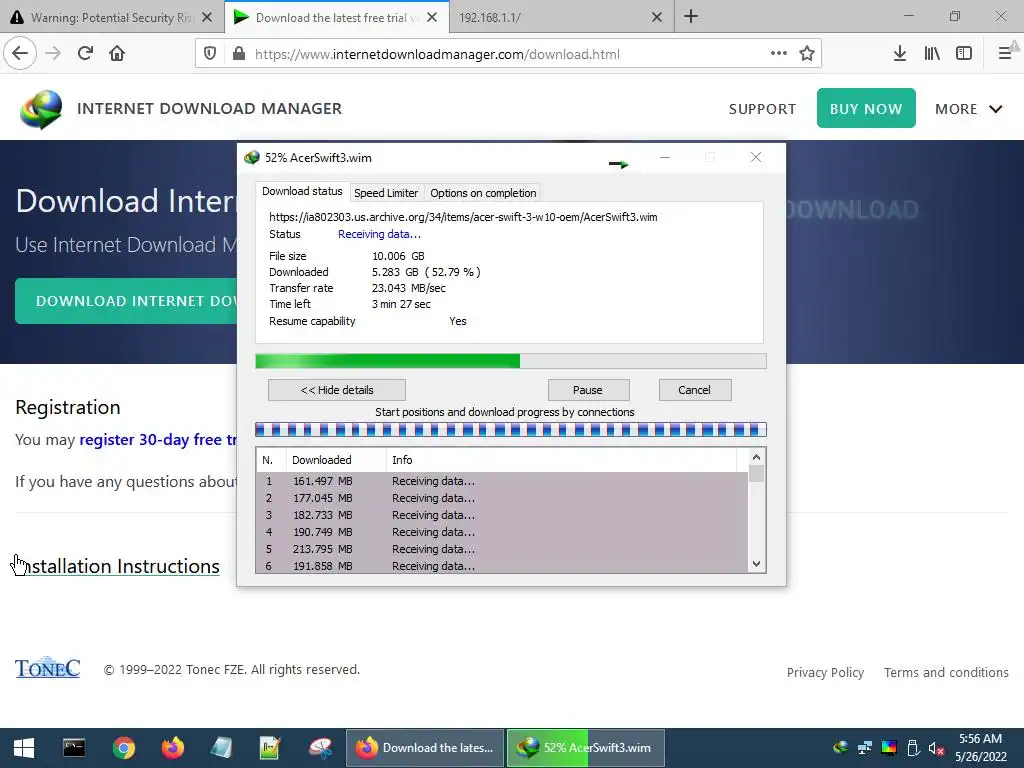
Task: Click the IDM tray icon in system tray
Action: pyautogui.click(x=841, y=748)
